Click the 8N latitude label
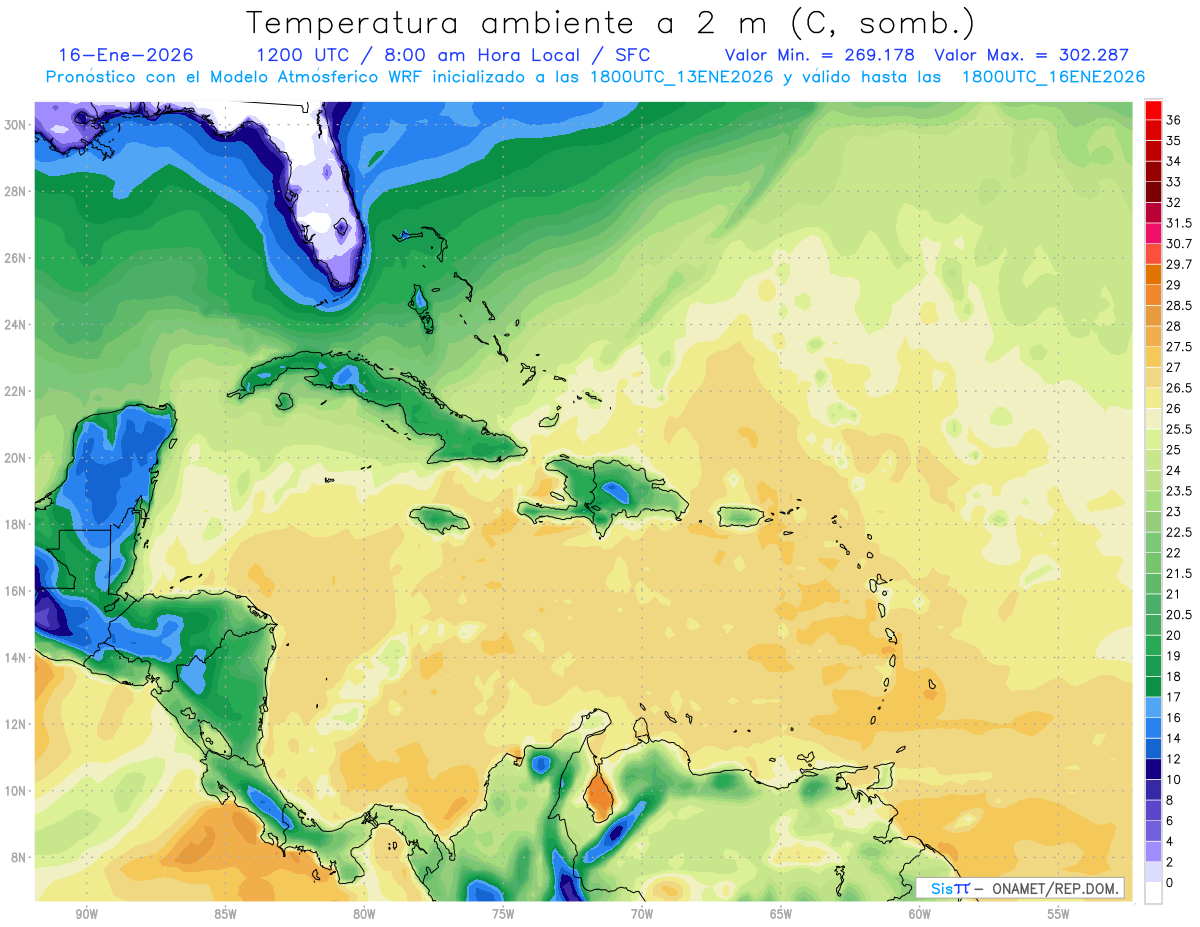Viewport: 1200px width, 927px height. click(x=19, y=858)
